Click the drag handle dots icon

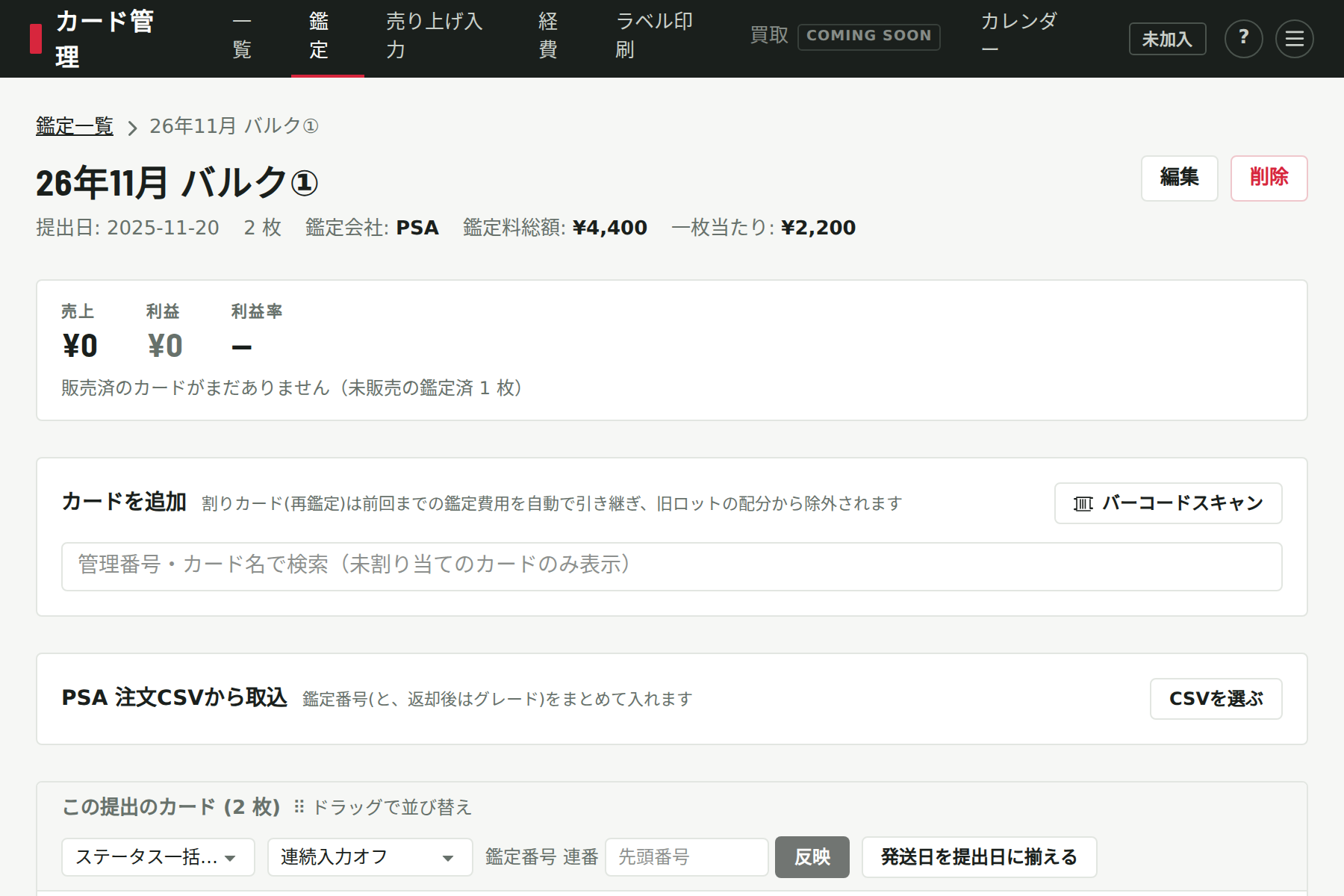(x=299, y=807)
